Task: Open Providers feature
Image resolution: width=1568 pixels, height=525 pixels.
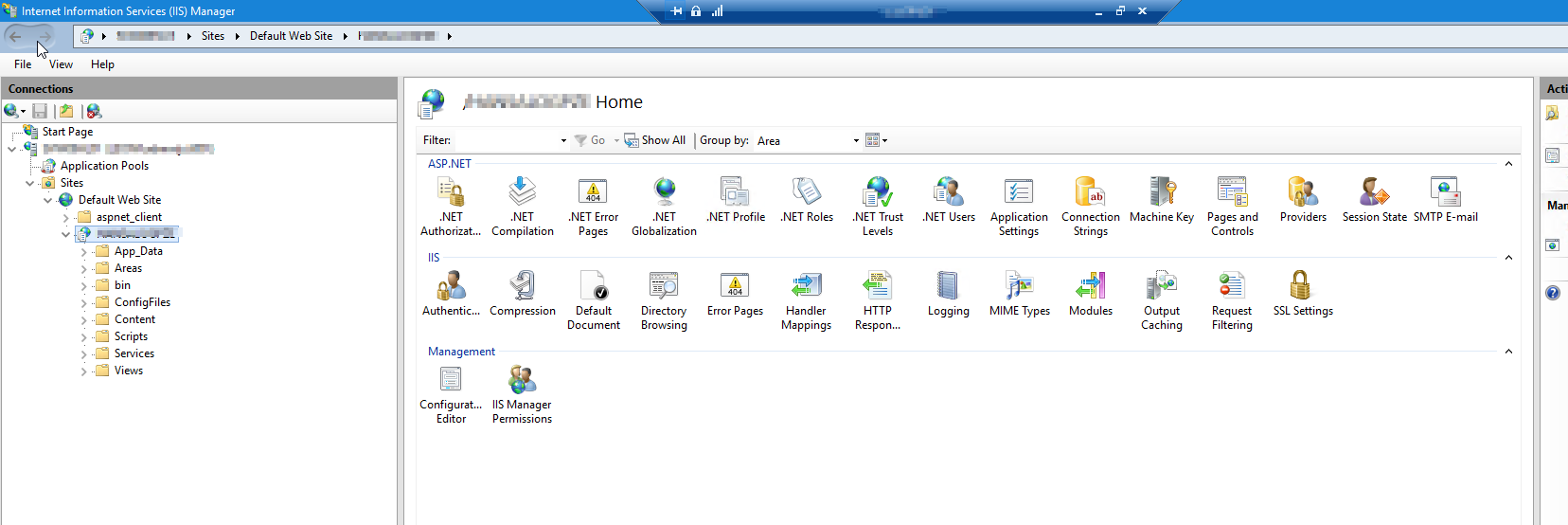Action: pos(1303,199)
